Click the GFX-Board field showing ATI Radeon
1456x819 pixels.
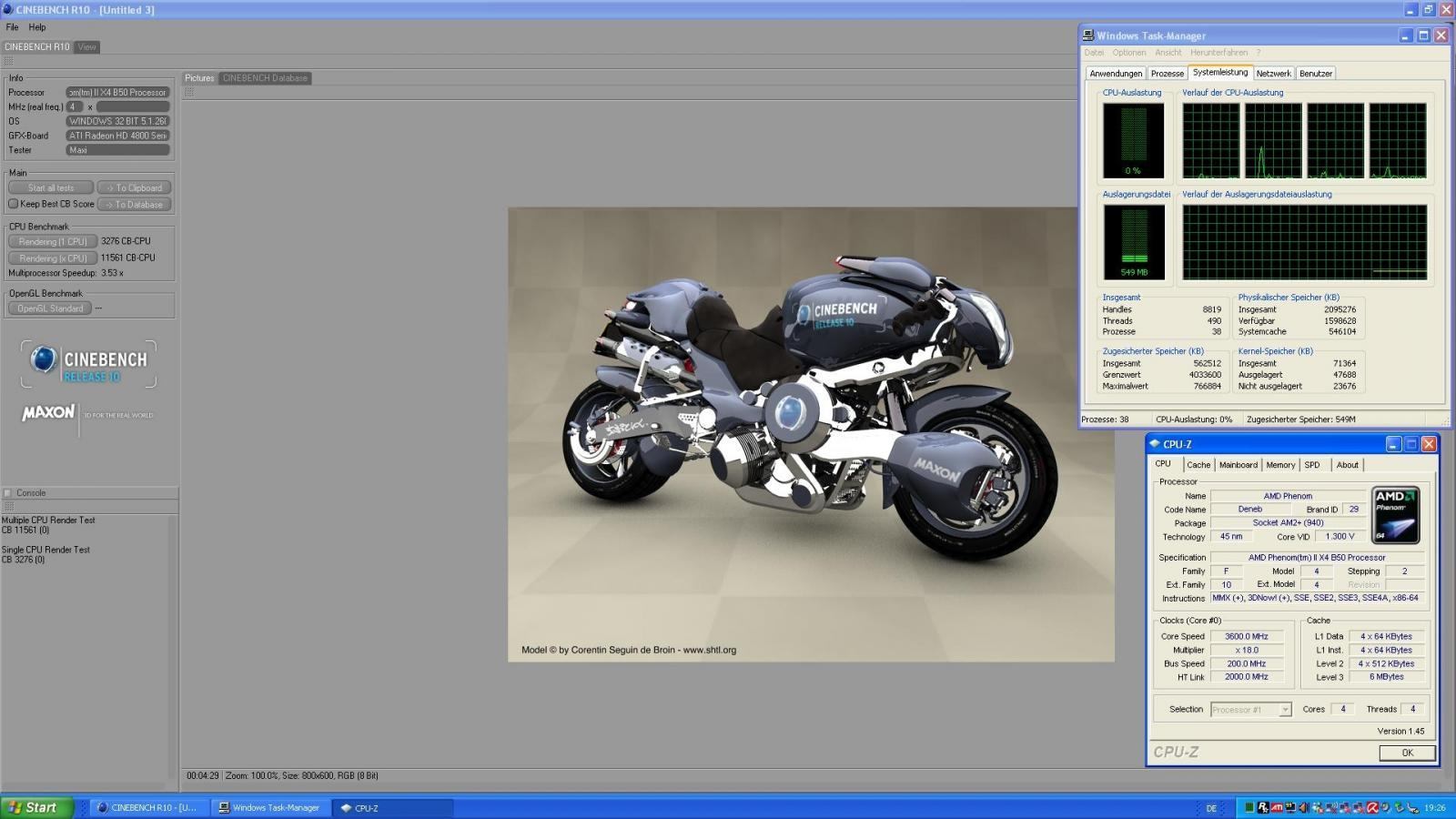click(117, 136)
